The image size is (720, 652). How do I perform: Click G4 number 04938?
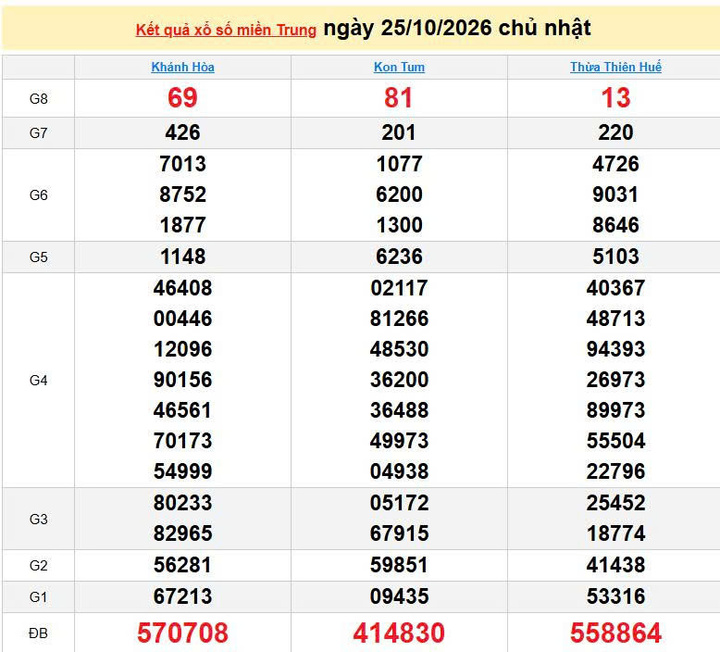pos(399,472)
